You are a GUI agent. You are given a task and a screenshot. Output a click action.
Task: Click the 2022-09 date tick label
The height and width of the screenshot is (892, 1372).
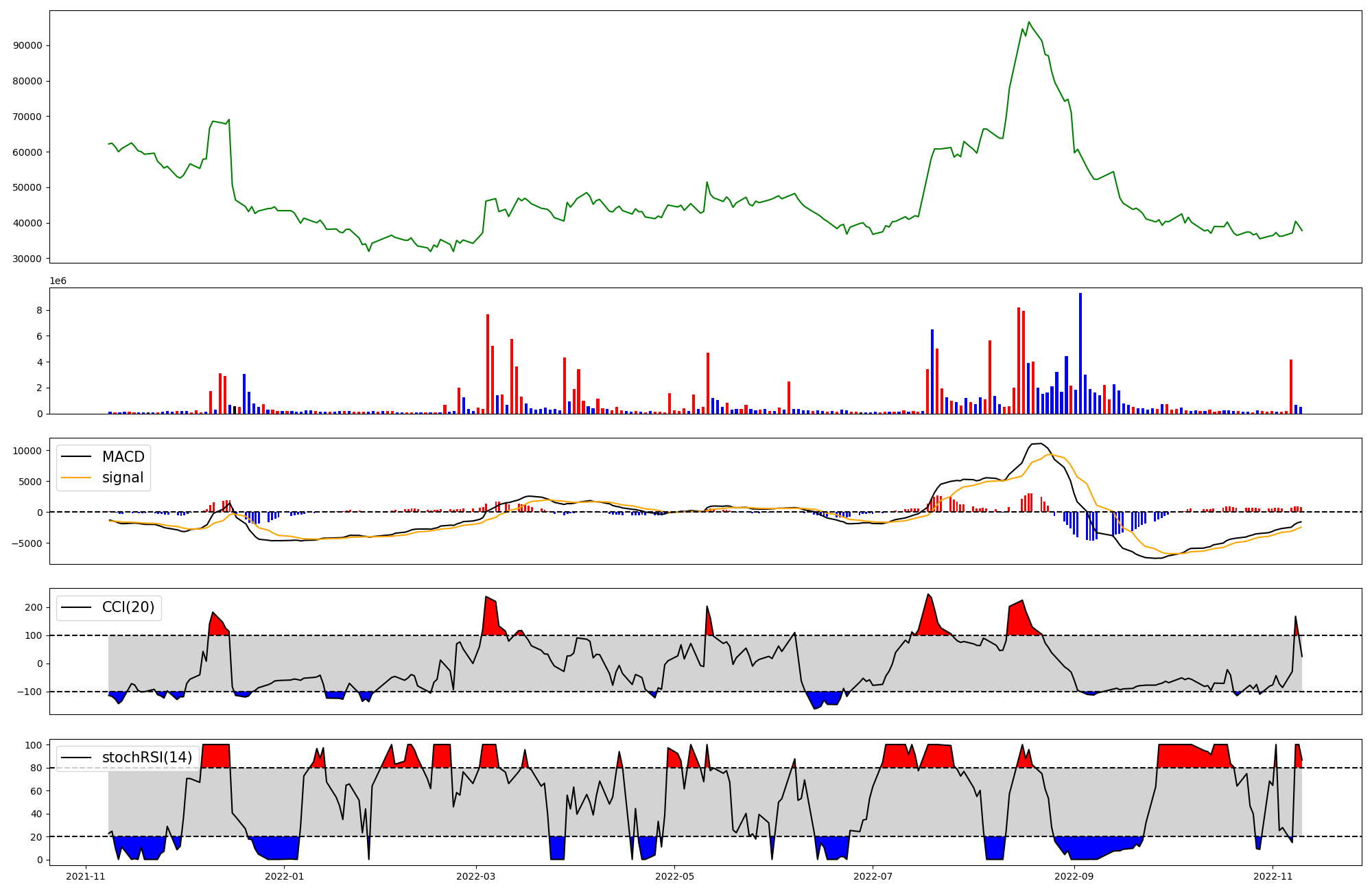1074,876
